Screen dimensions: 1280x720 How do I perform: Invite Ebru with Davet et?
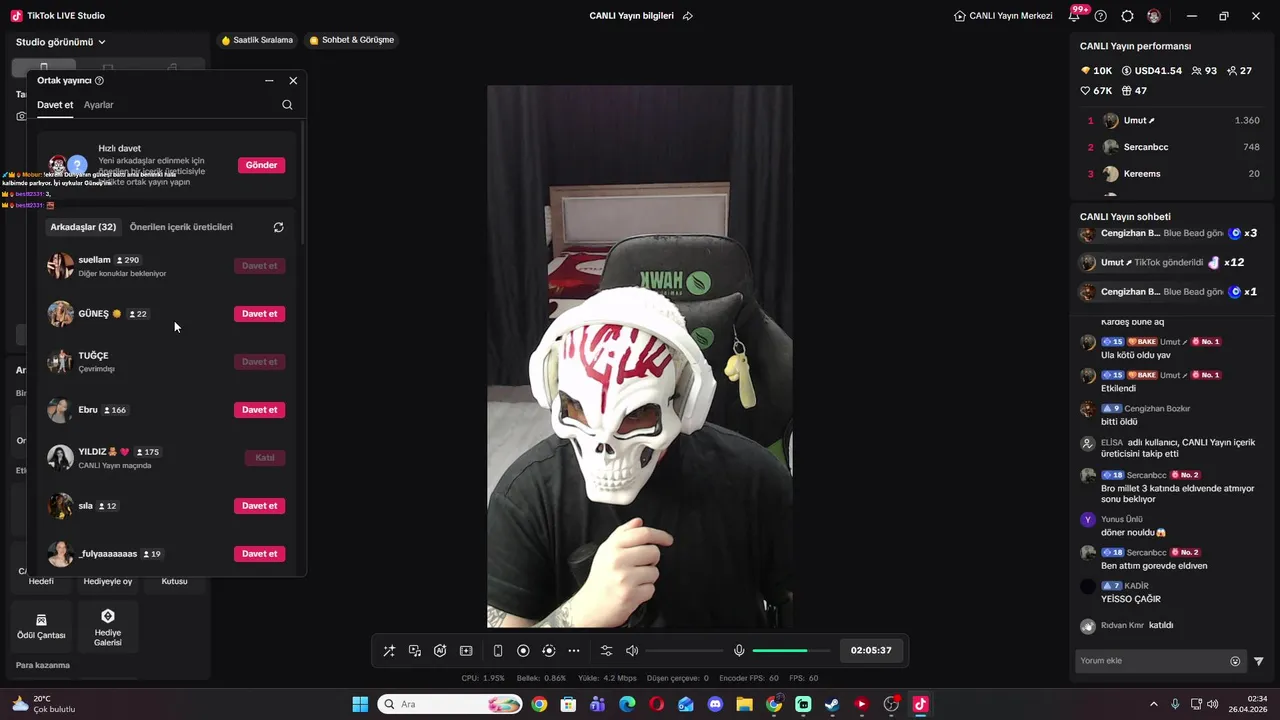pos(259,410)
